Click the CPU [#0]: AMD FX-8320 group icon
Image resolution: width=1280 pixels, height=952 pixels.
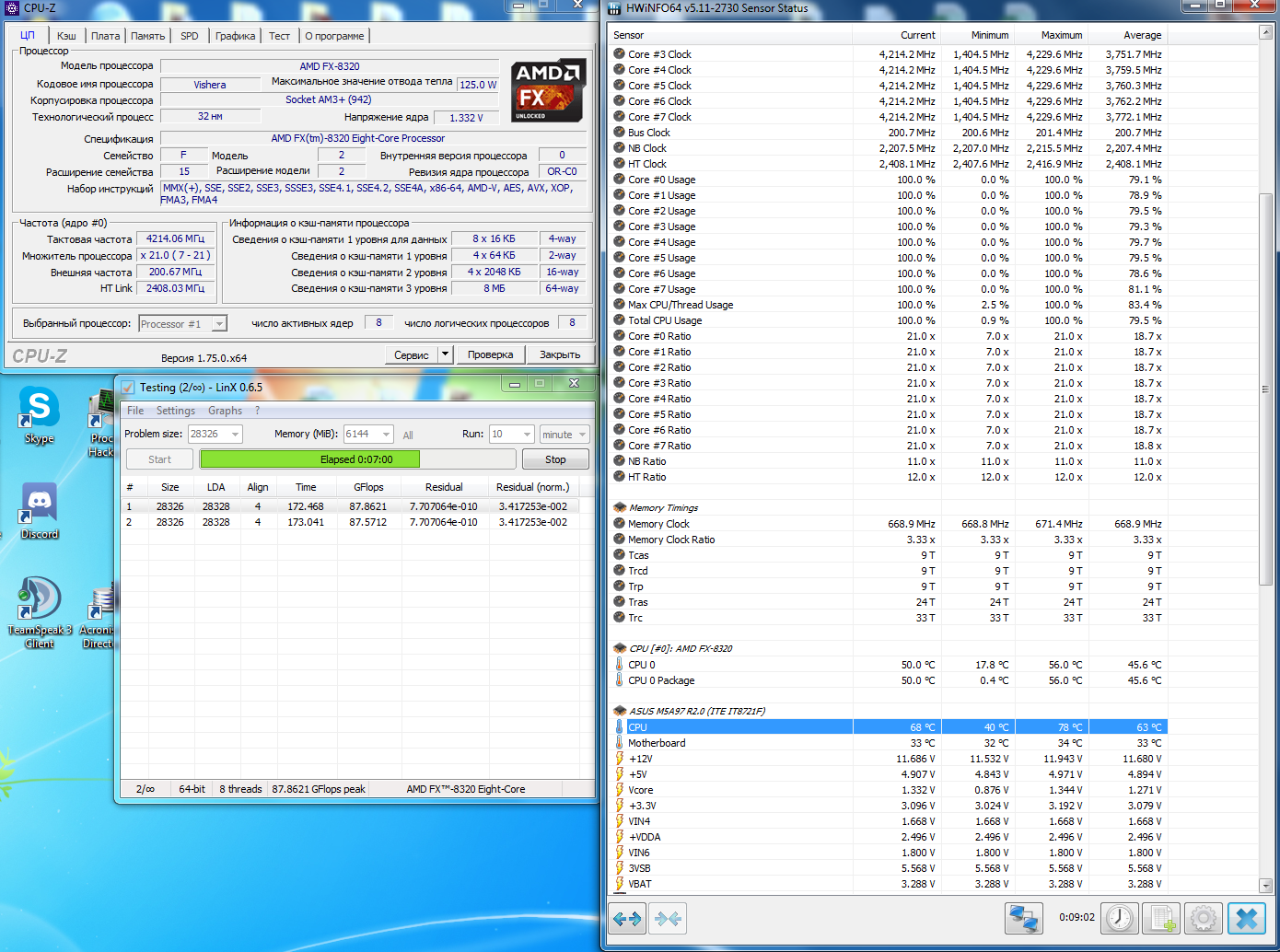(x=620, y=648)
